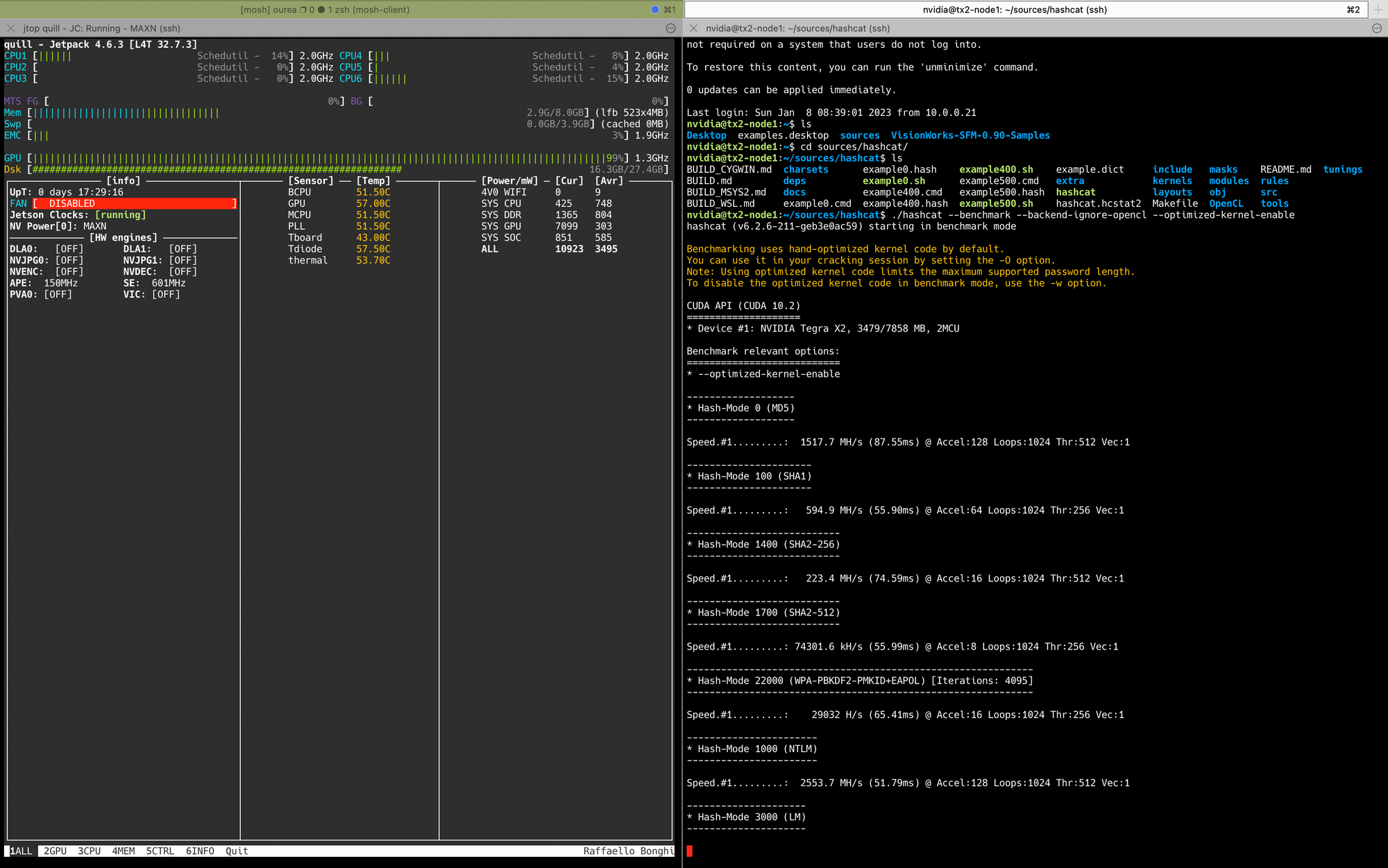
Task: Click README.md in the listing
Action: click(x=1286, y=169)
